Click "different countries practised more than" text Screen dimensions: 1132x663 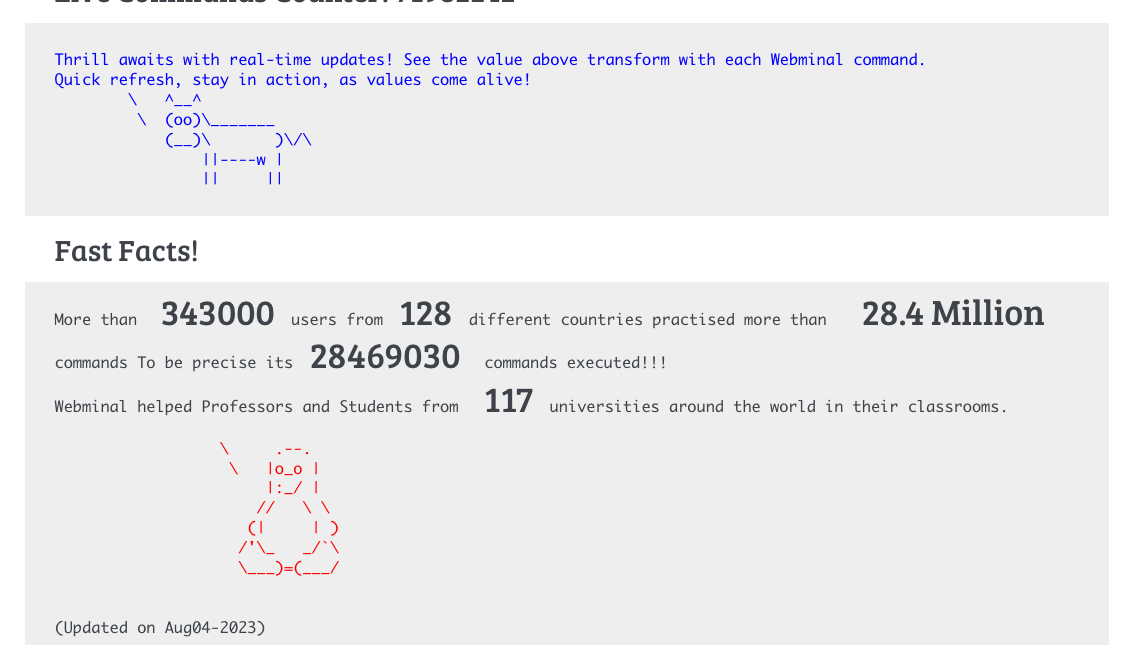click(647, 320)
